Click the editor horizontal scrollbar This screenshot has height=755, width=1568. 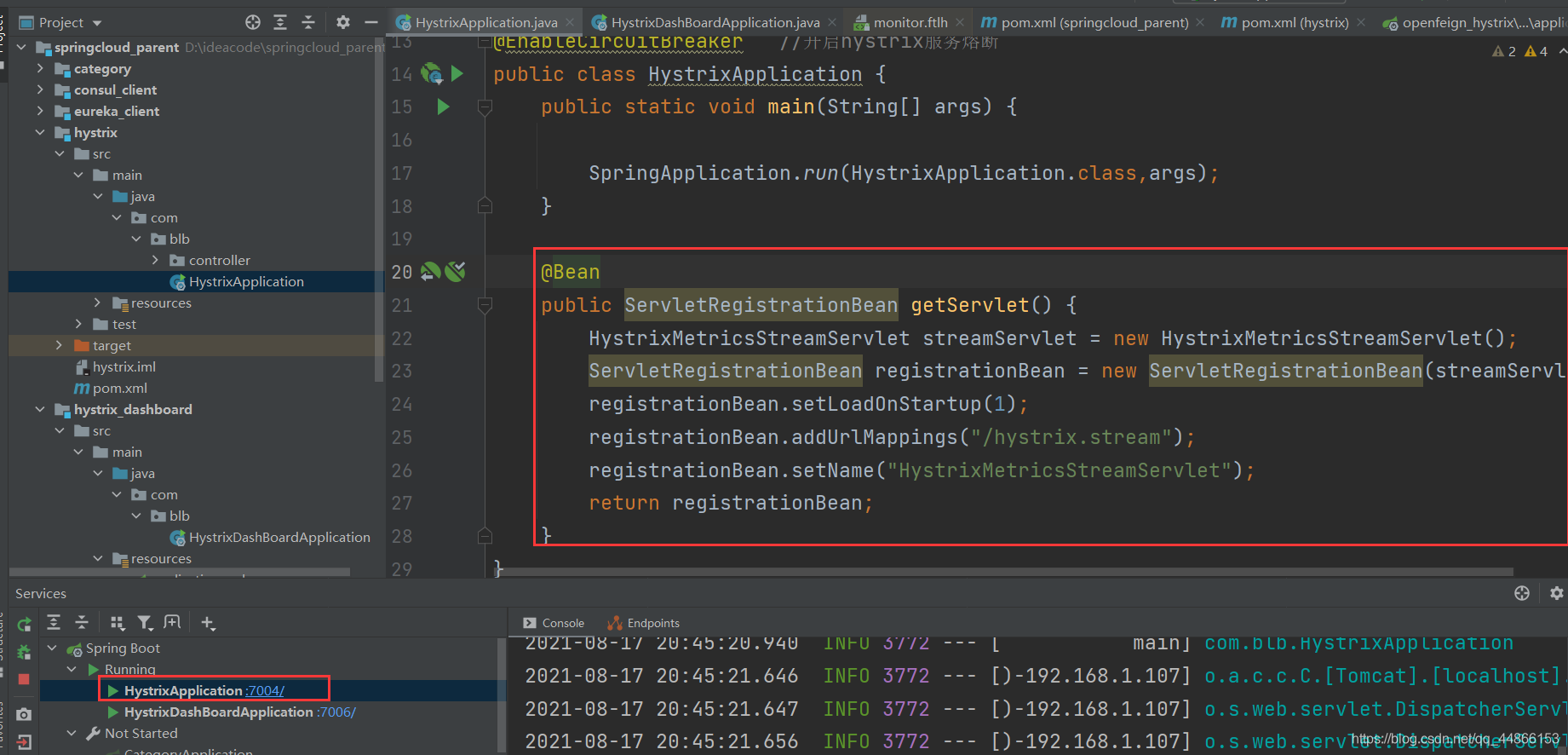pos(1003,572)
